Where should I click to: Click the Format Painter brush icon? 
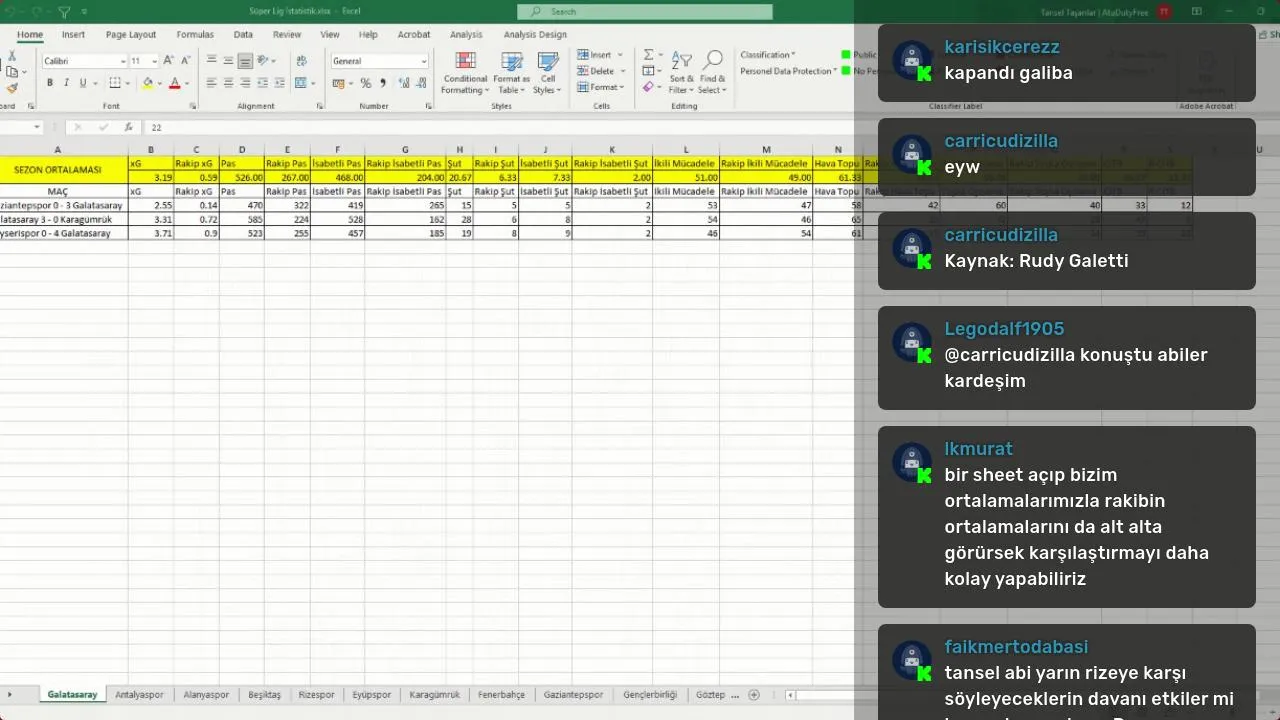(x=11, y=88)
